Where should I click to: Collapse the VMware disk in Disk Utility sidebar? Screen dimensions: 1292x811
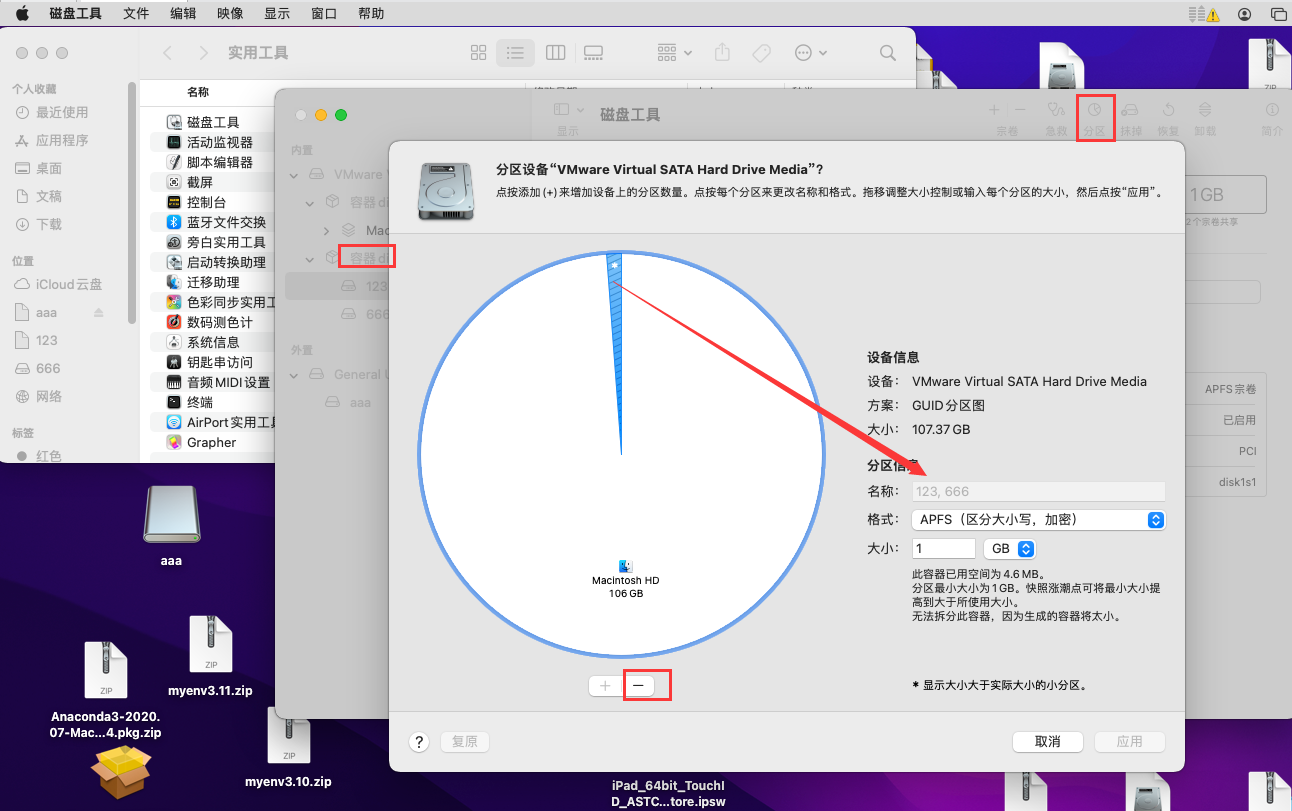click(294, 174)
